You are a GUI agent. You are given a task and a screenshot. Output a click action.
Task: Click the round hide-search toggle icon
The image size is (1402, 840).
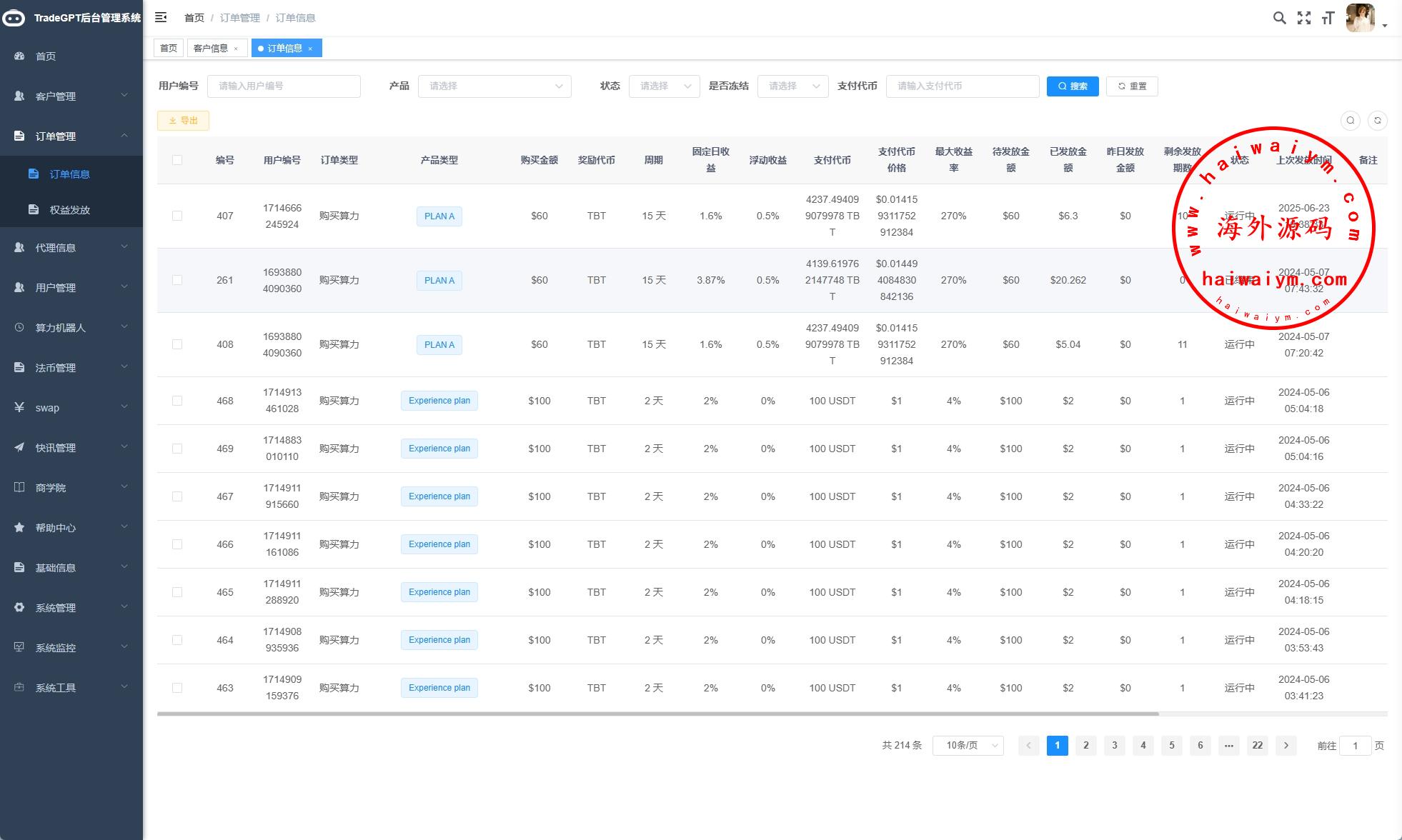coord(1350,121)
